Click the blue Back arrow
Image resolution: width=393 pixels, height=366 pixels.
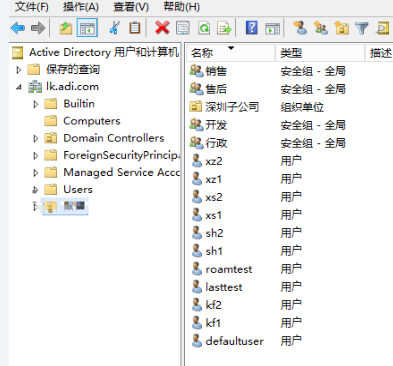18,28
